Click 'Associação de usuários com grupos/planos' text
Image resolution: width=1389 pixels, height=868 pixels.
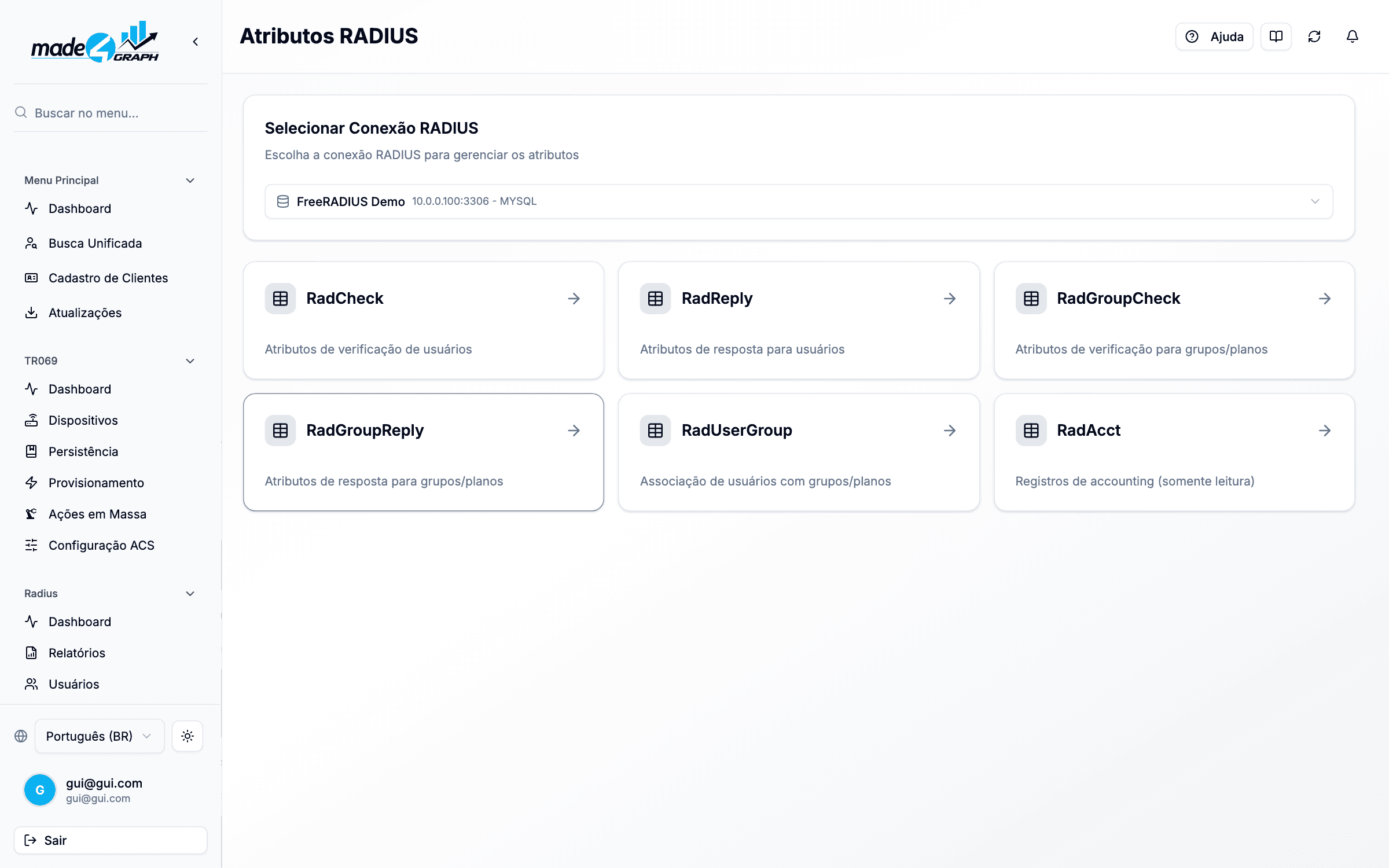766,481
